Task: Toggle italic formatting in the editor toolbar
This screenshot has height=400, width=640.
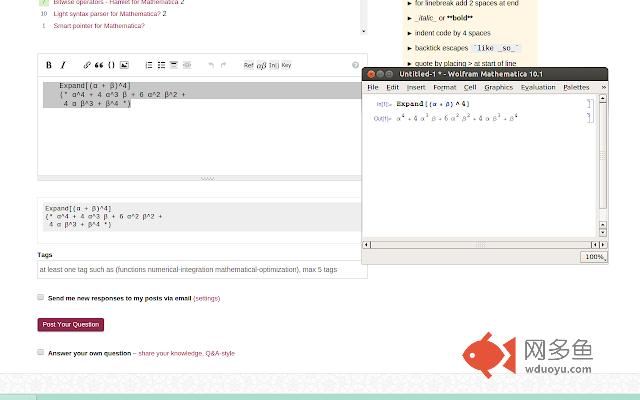Action: (63, 65)
